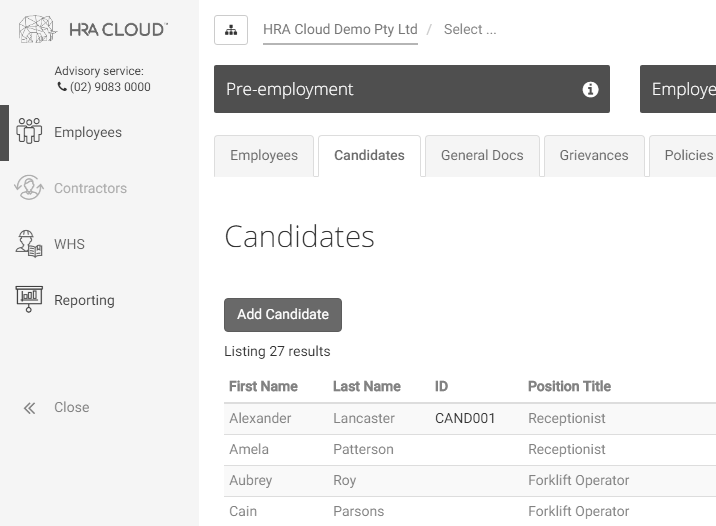Click the Reporting chart icon

pyautogui.click(x=29, y=299)
